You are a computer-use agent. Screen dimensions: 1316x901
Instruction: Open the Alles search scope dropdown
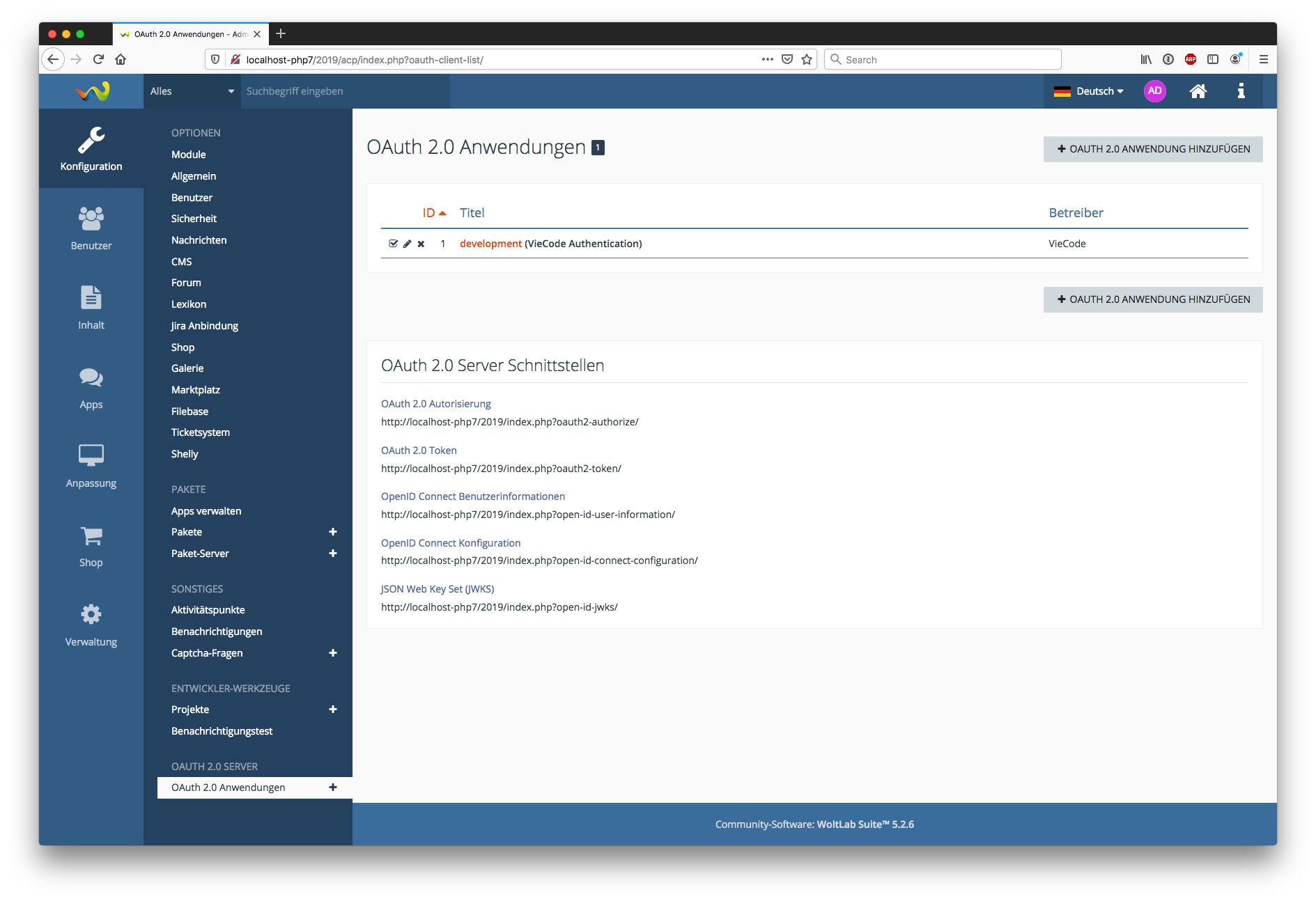(x=192, y=91)
